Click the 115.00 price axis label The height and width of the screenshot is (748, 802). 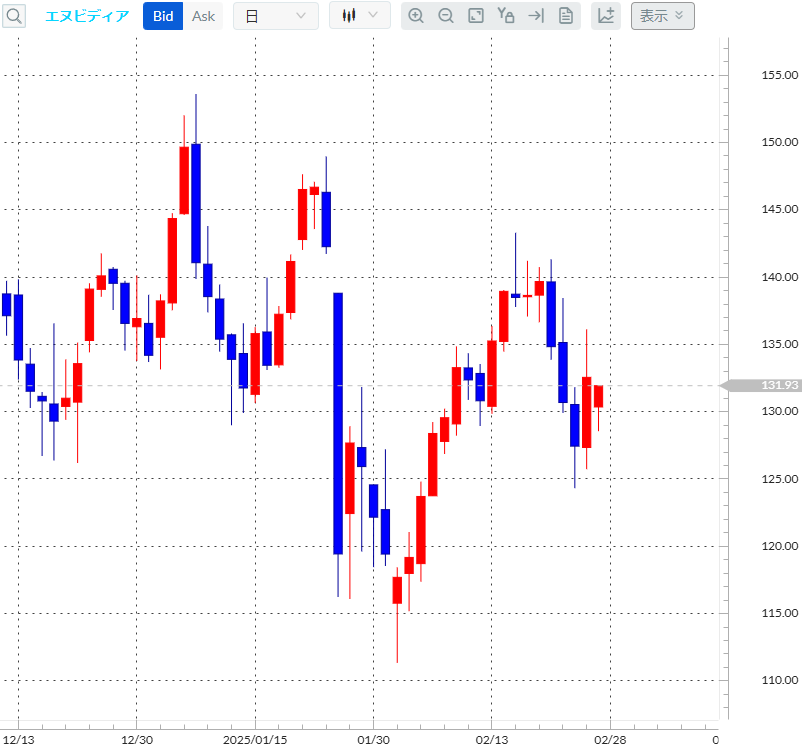[x=779, y=613]
